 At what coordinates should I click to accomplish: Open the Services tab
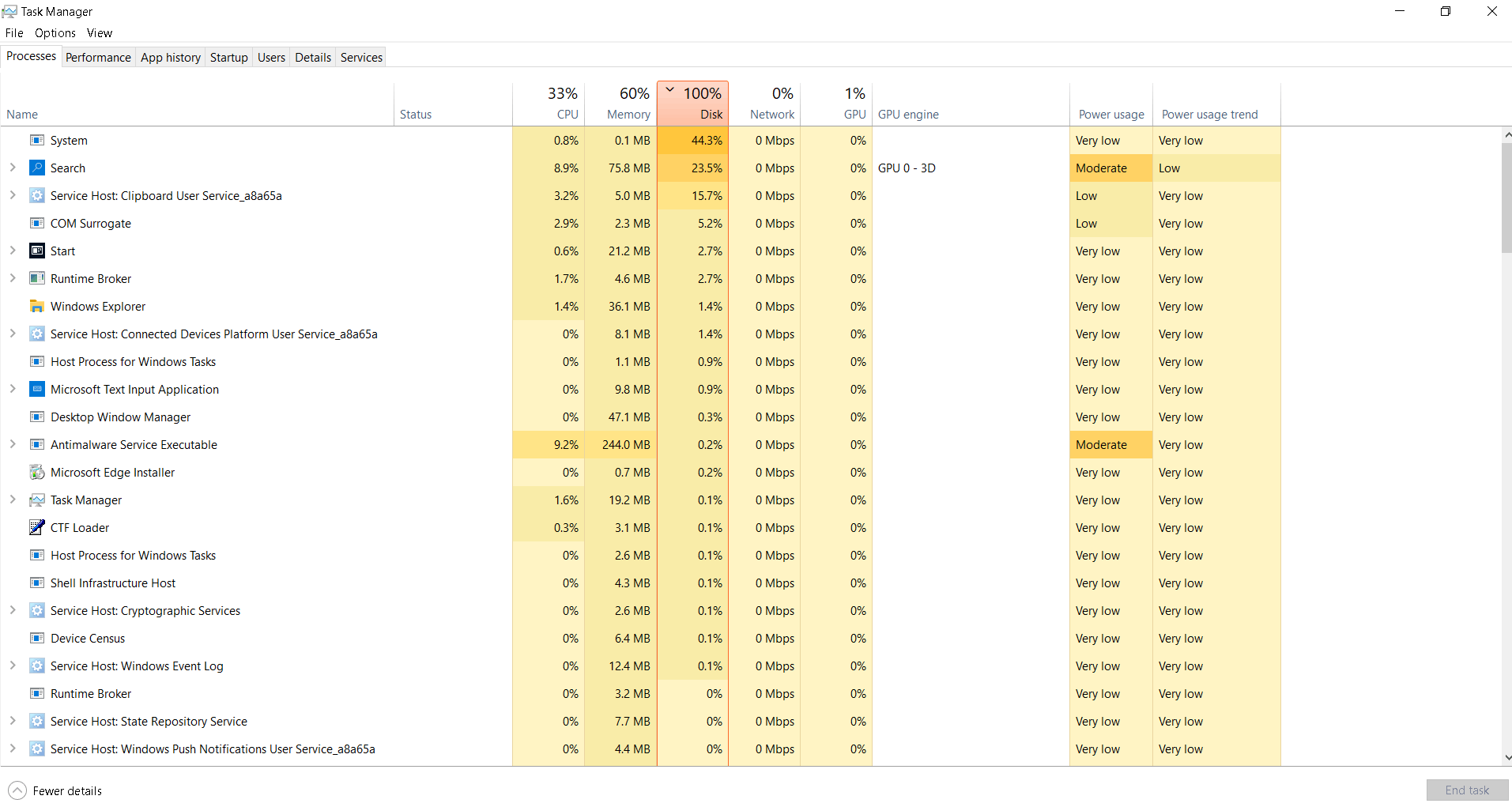coord(361,57)
